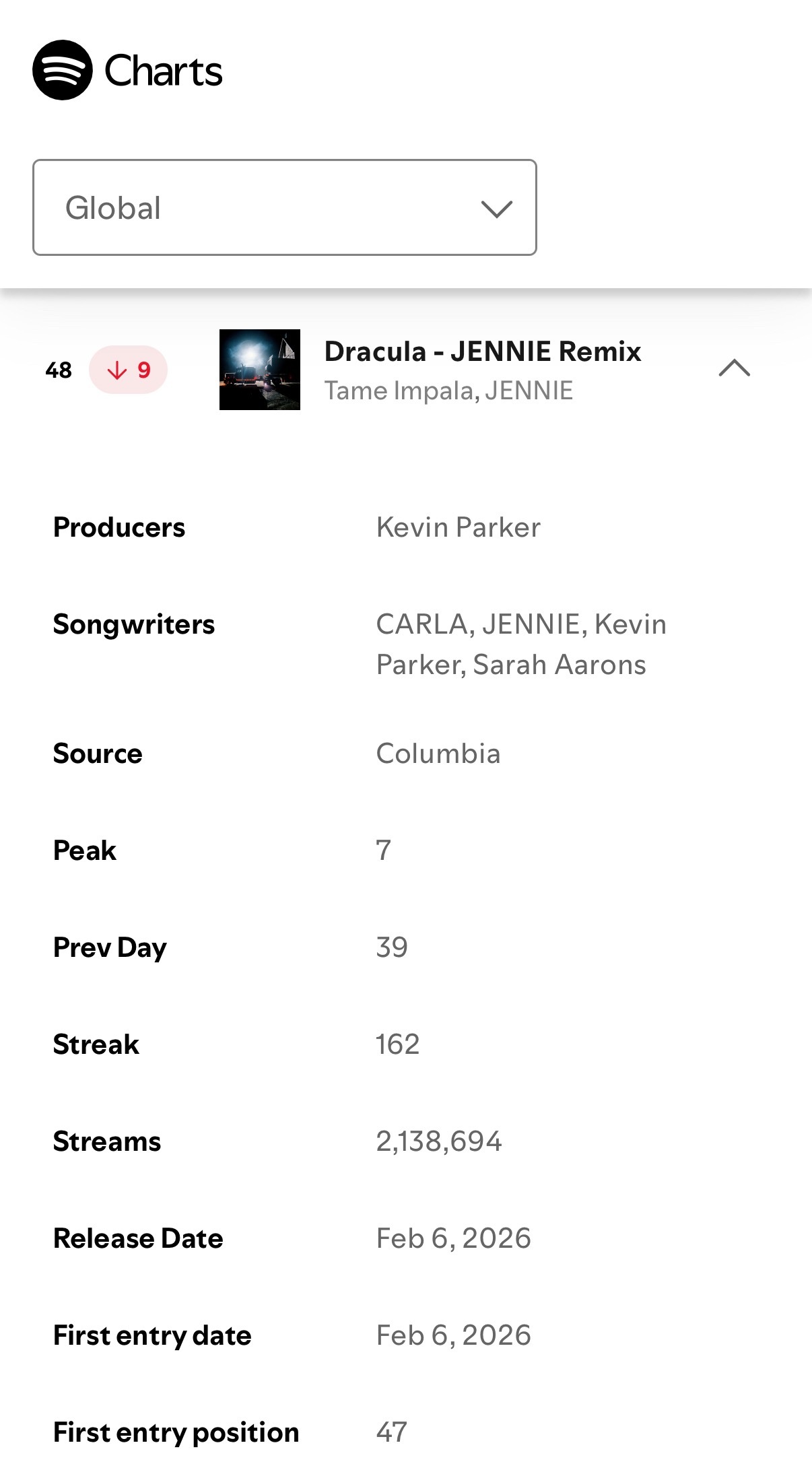Click the Dracula album cover thumbnail

tap(260, 370)
